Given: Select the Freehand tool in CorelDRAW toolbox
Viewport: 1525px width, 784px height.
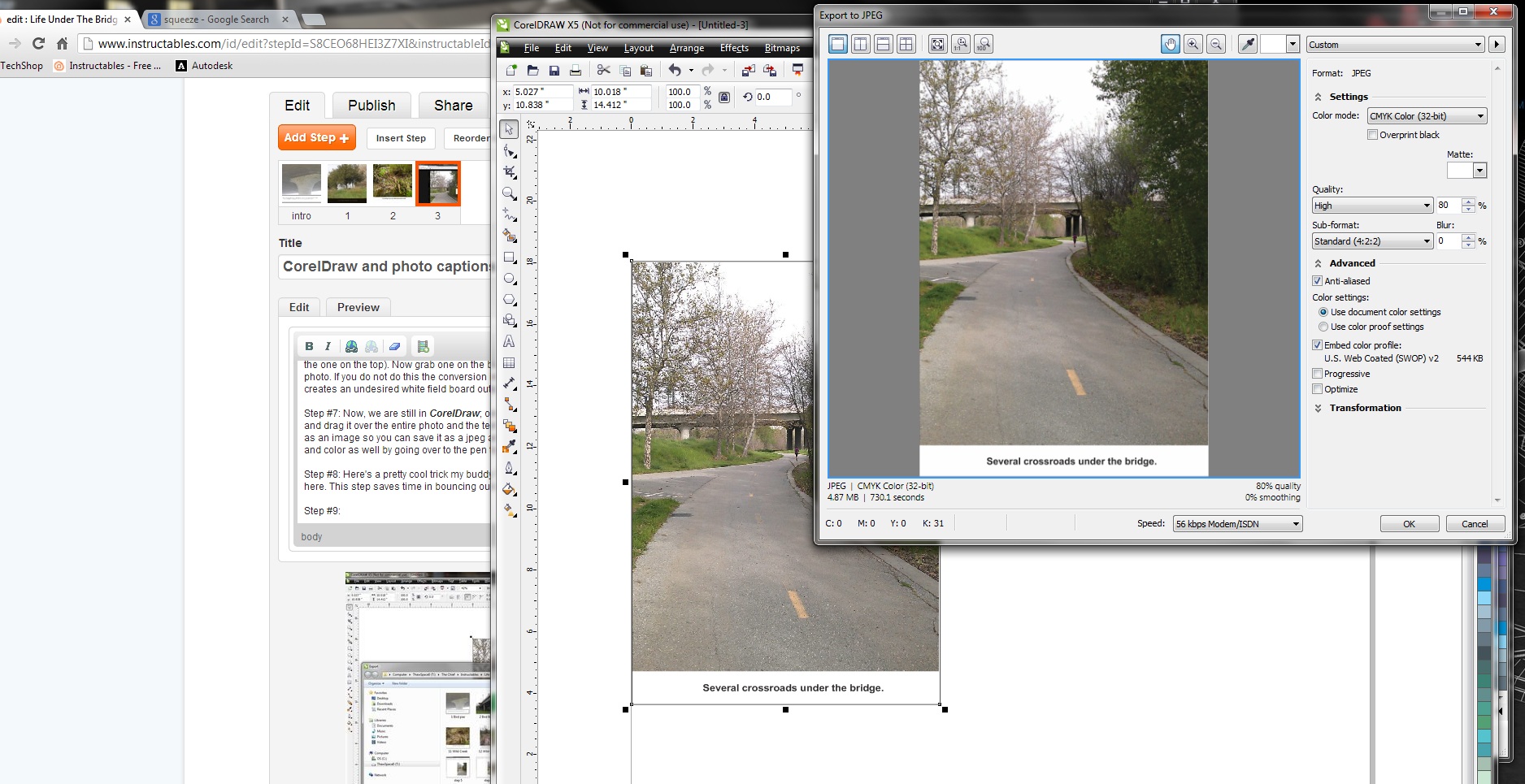Looking at the screenshot, I should click(509, 214).
